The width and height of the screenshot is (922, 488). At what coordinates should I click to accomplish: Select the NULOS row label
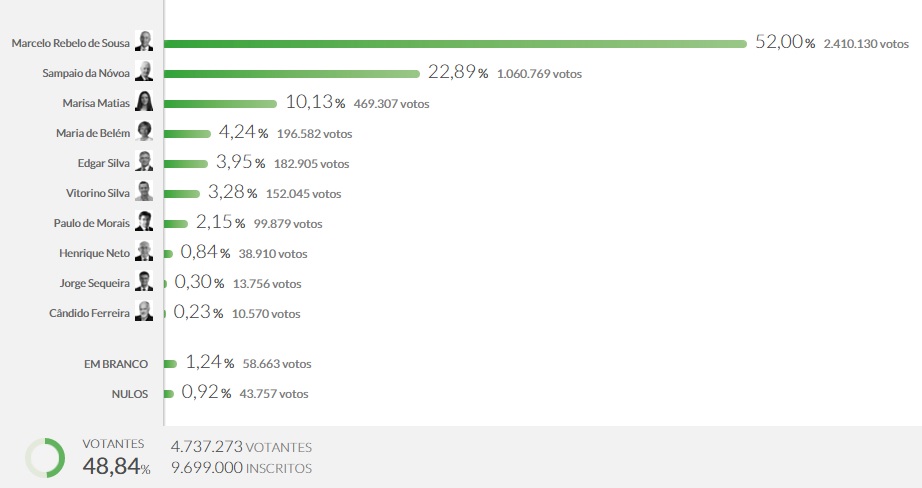[129, 394]
